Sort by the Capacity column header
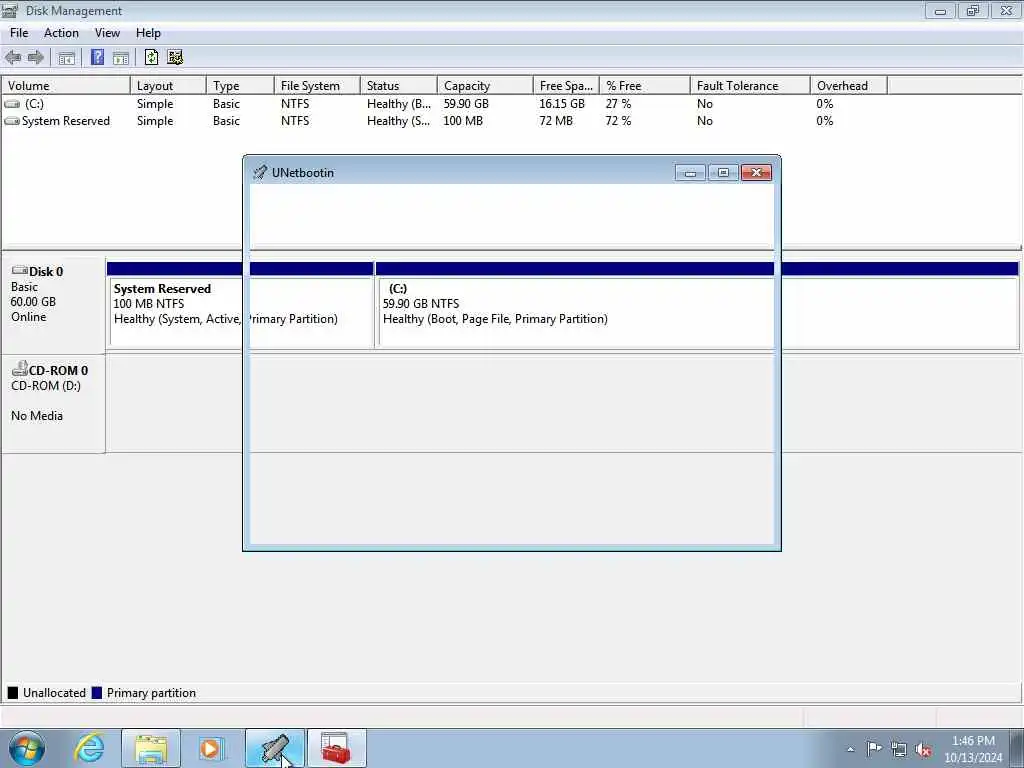This screenshot has height=768, width=1024. [485, 86]
